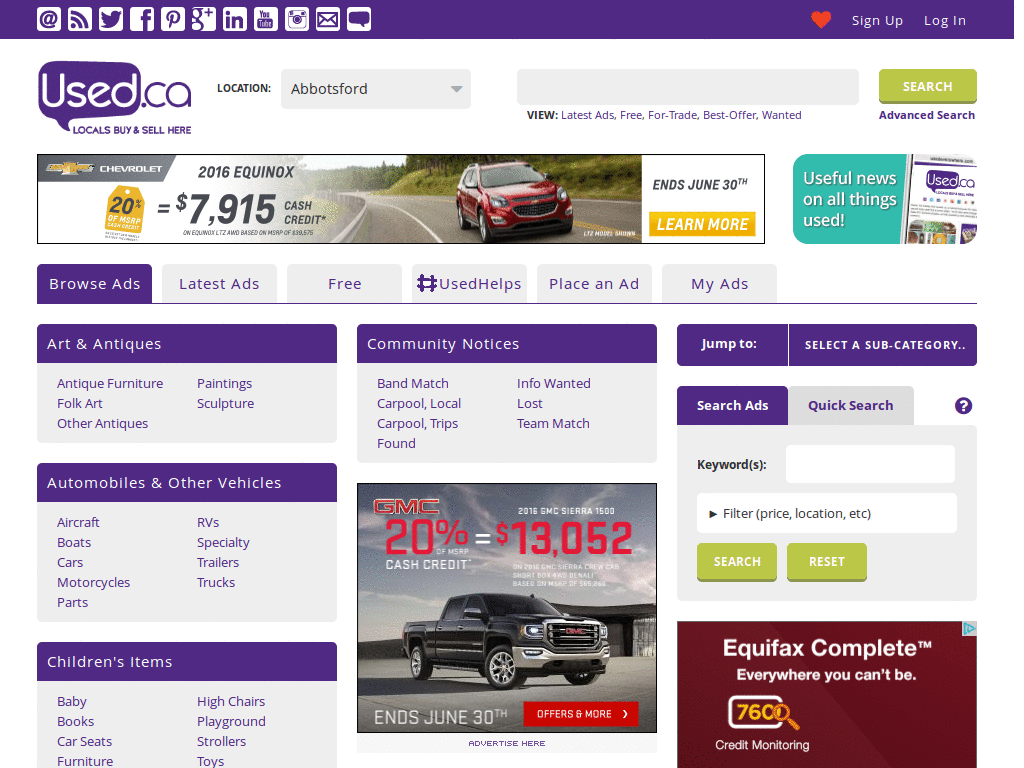The image size is (1024, 768).
Task: Open the Info Wanted link
Action: (554, 383)
